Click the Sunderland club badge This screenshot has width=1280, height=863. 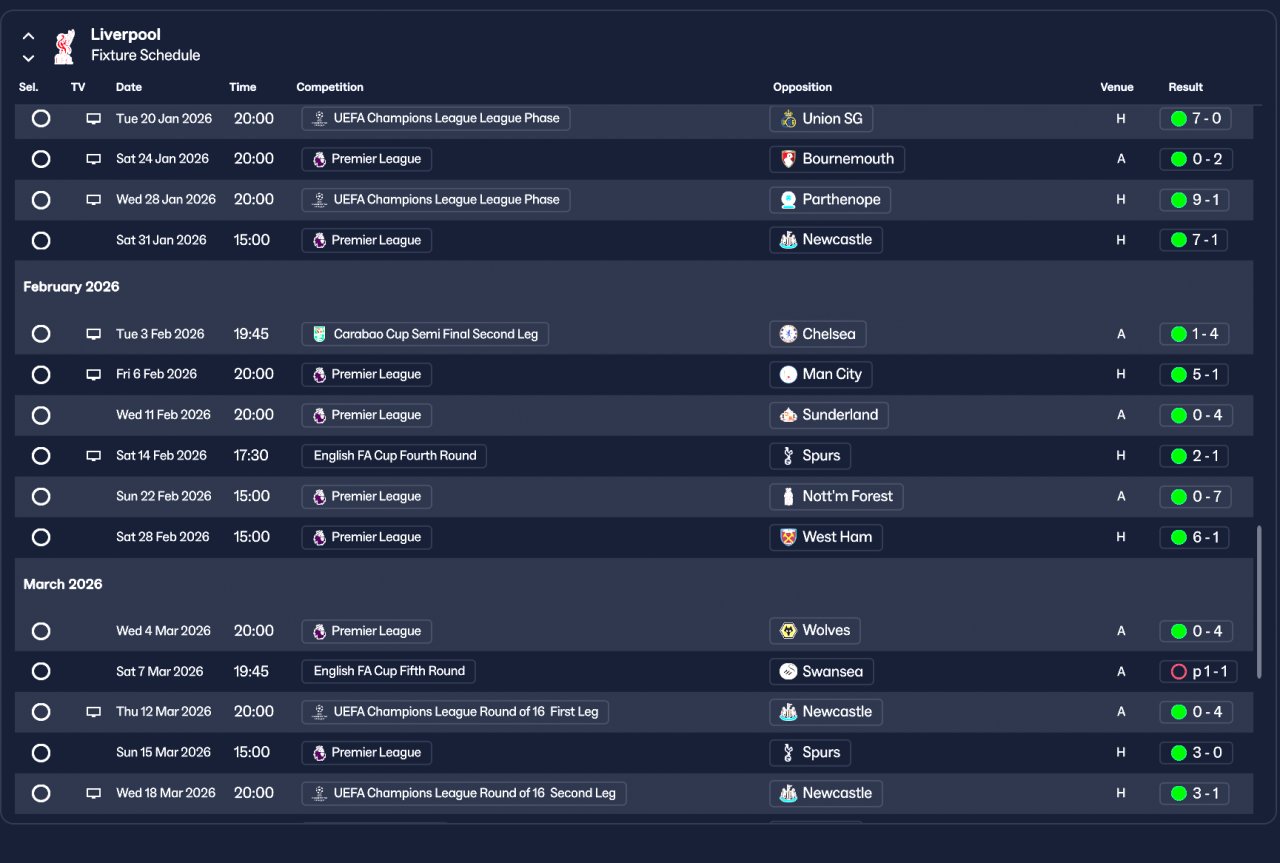pyautogui.click(x=788, y=415)
